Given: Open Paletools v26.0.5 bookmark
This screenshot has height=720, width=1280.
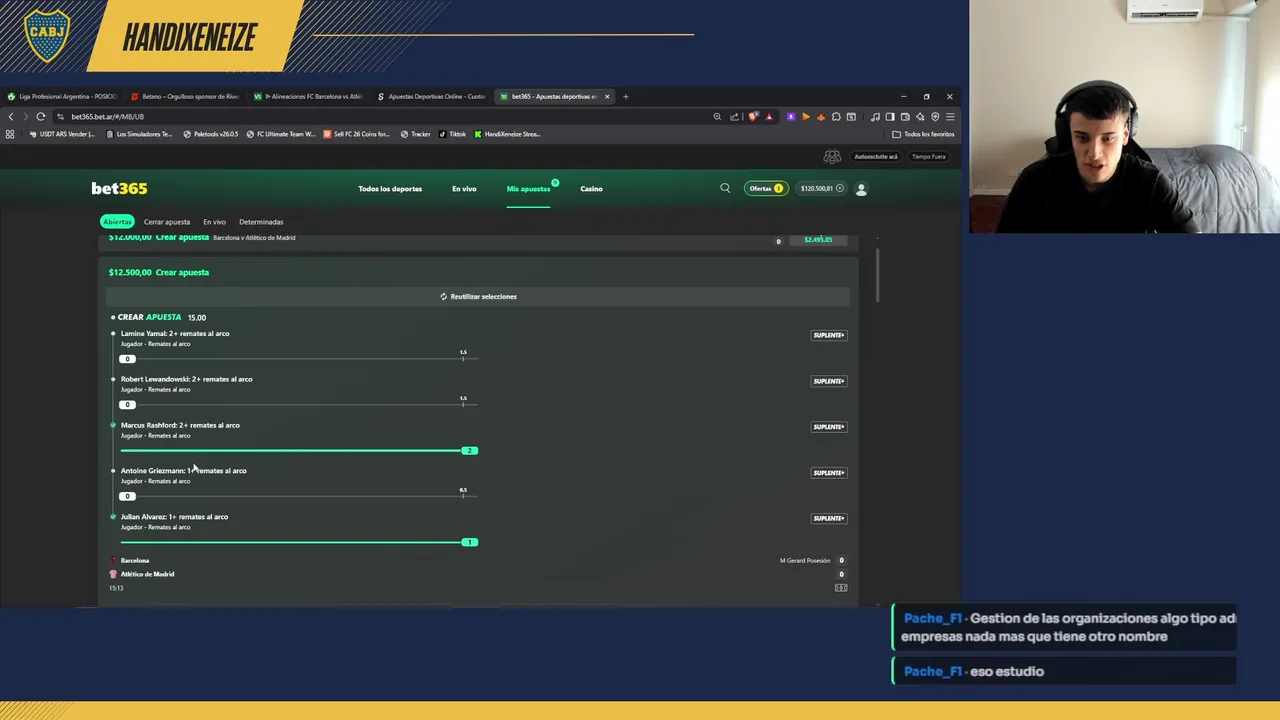Looking at the screenshot, I should coord(211,134).
